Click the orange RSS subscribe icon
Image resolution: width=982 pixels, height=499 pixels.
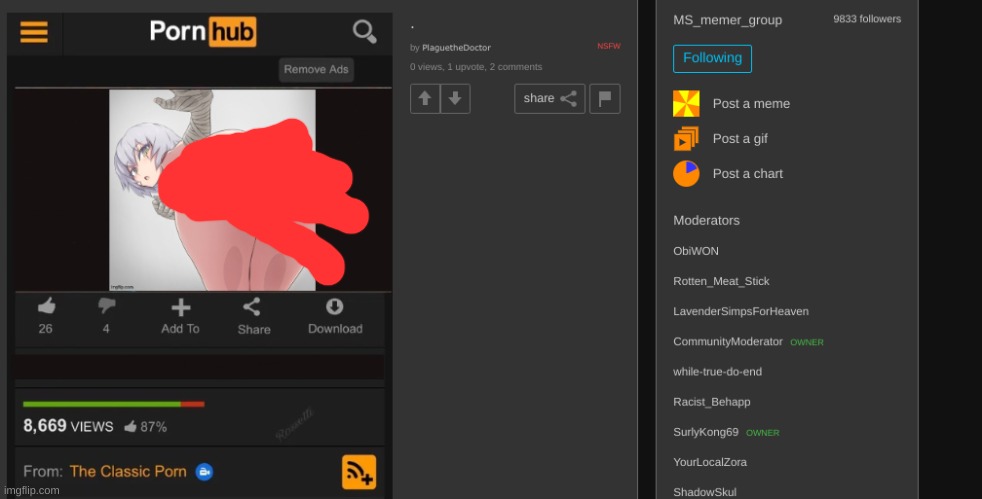pos(359,471)
